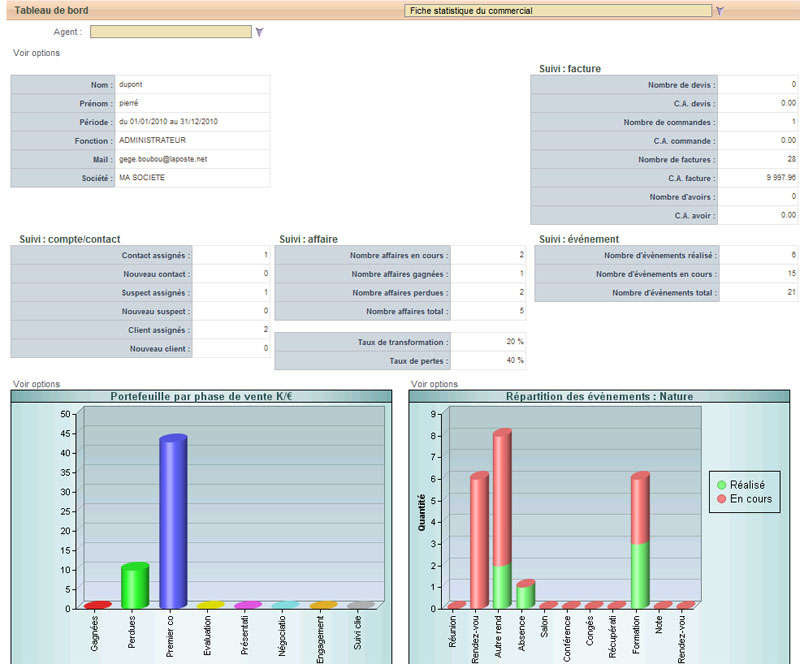
Task: Click the 'Nombre affaires en cours :' label
Action: 399,255
